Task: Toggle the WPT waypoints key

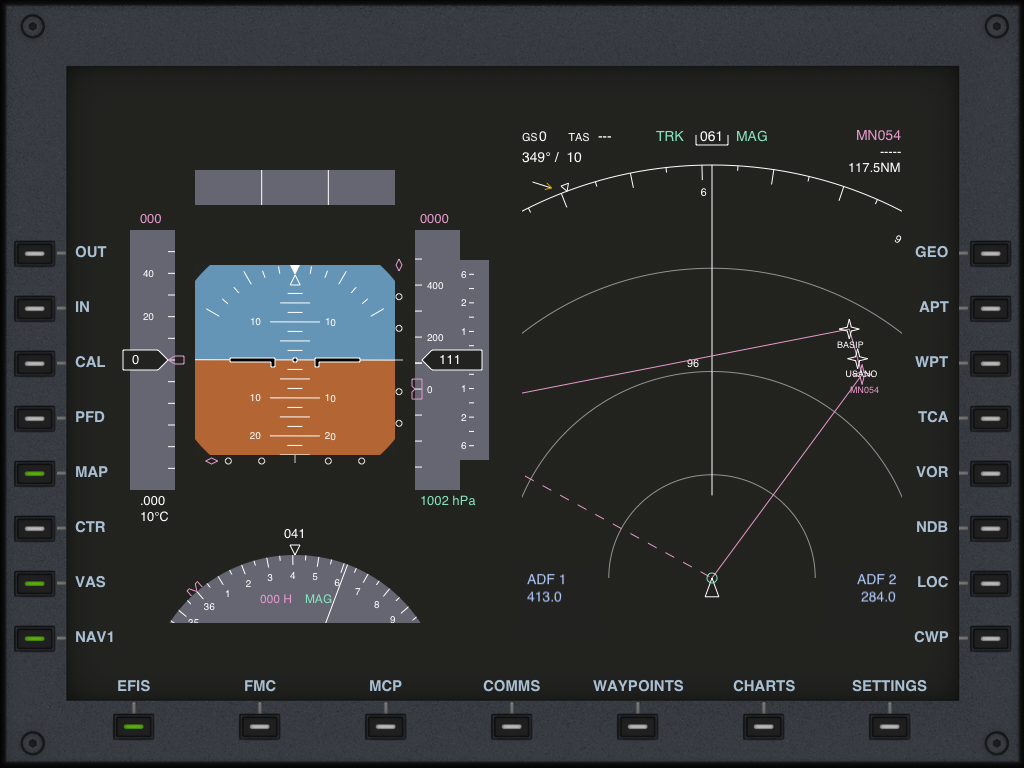Action: point(990,363)
